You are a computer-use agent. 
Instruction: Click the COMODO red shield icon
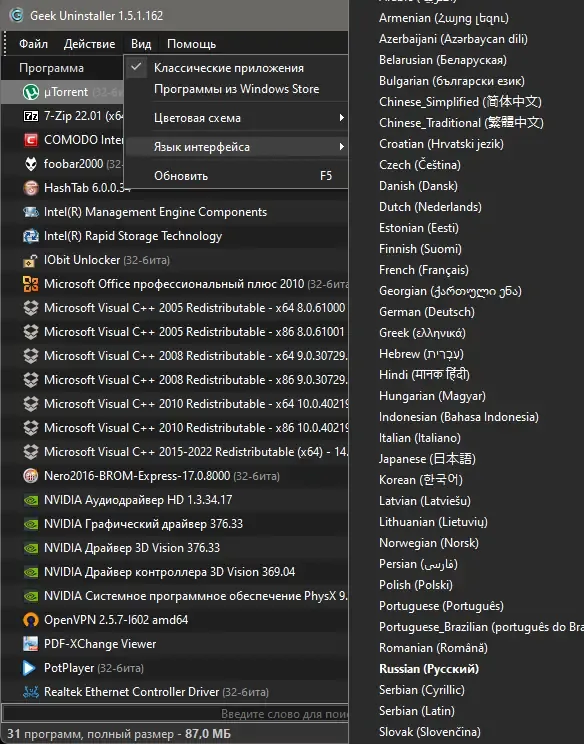coord(31,140)
